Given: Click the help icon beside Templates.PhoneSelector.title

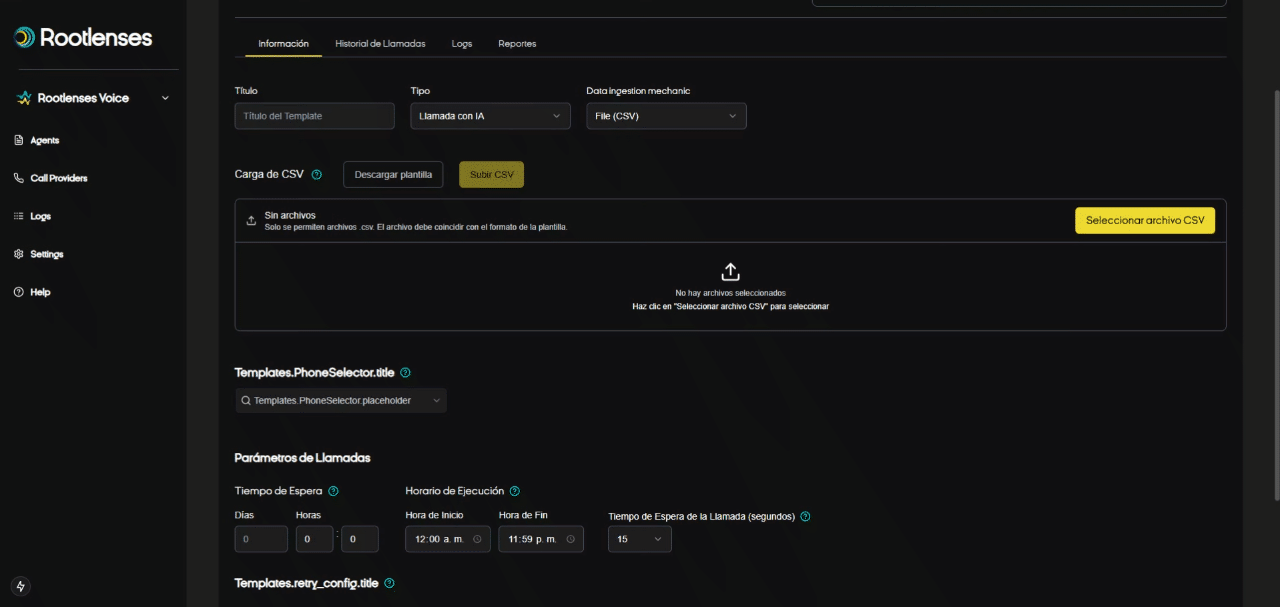Looking at the screenshot, I should tap(405, 373).
